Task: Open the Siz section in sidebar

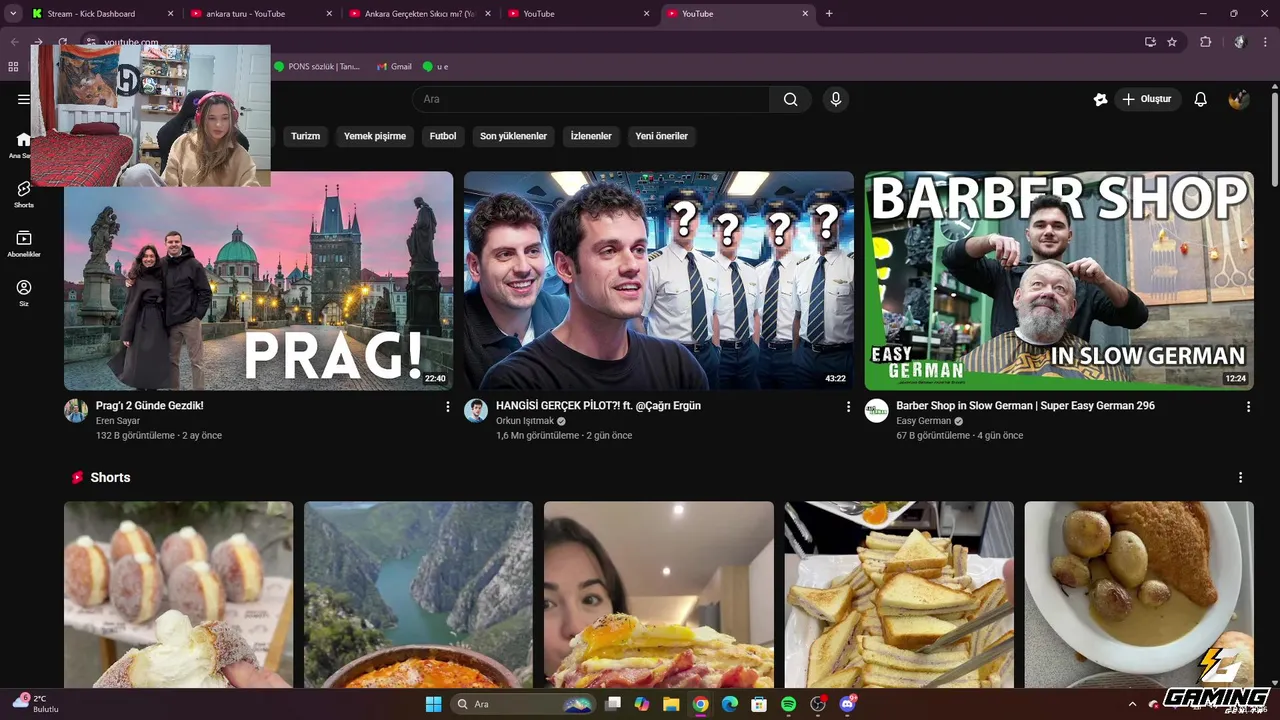Action: coord(23,293)
